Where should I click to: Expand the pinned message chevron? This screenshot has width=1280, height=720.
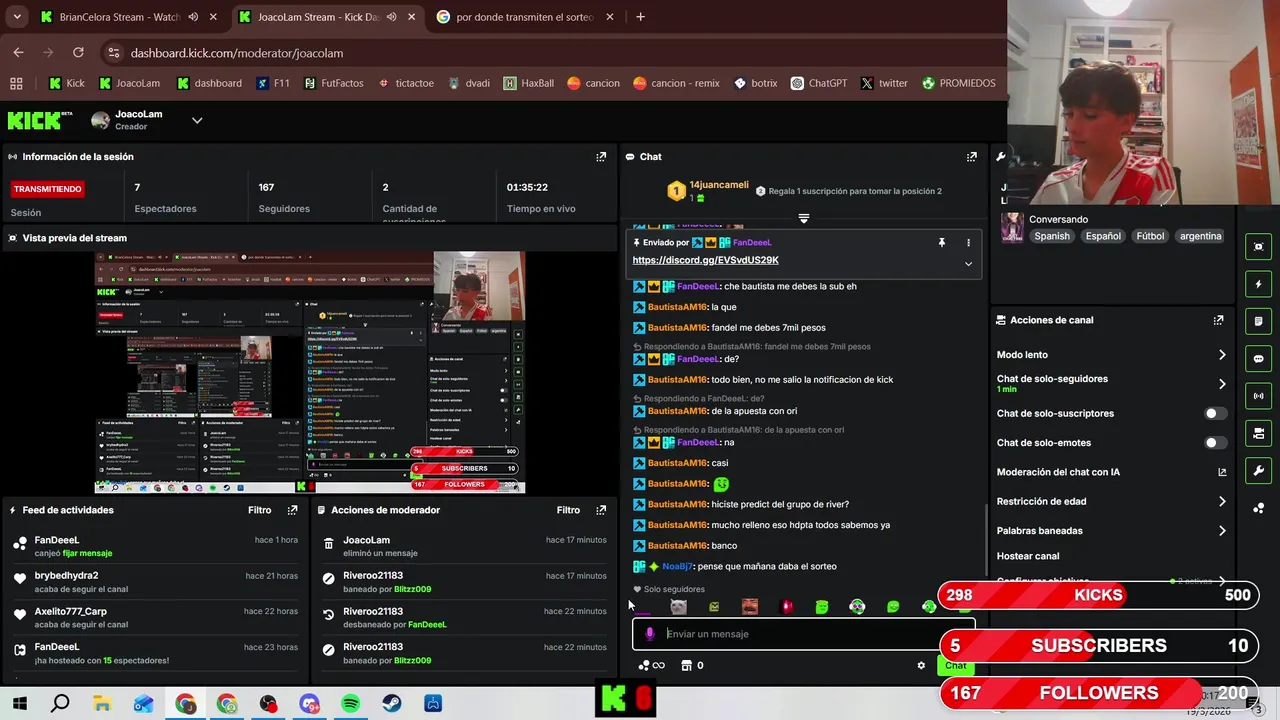[x=968, y=264]
